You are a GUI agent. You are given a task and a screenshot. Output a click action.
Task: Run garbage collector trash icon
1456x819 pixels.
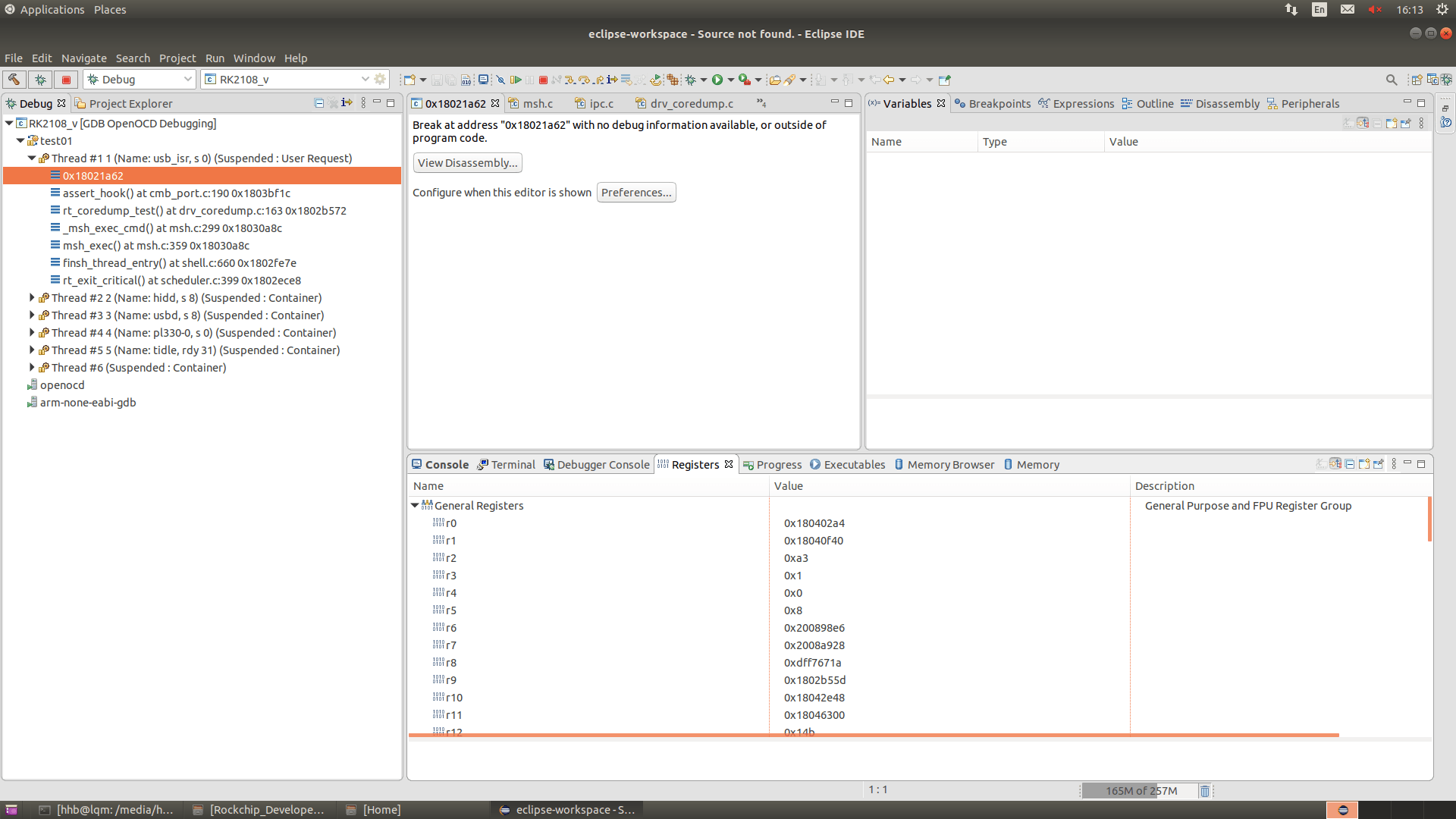[1204, 791]
